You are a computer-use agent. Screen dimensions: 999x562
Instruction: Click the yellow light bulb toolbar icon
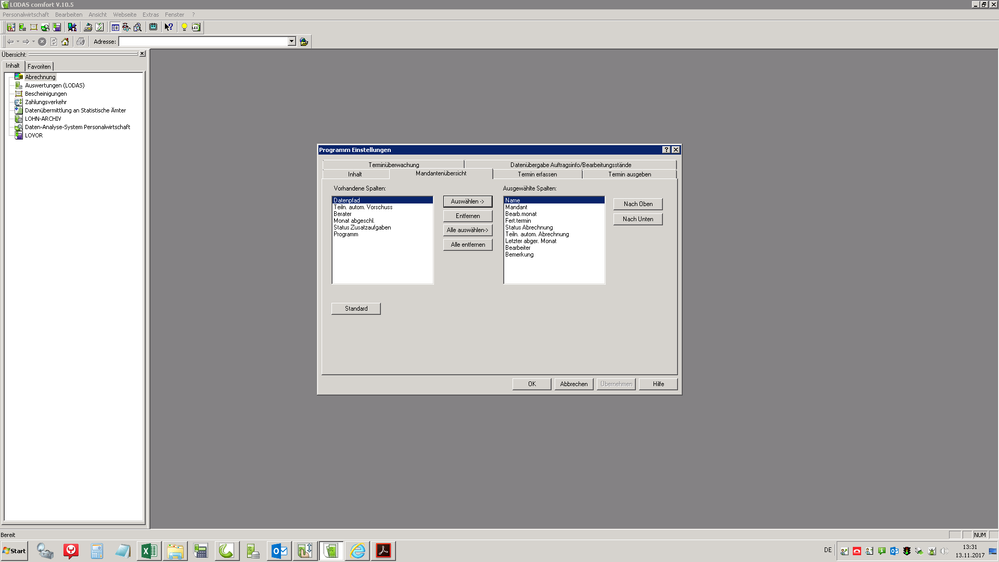184,27
